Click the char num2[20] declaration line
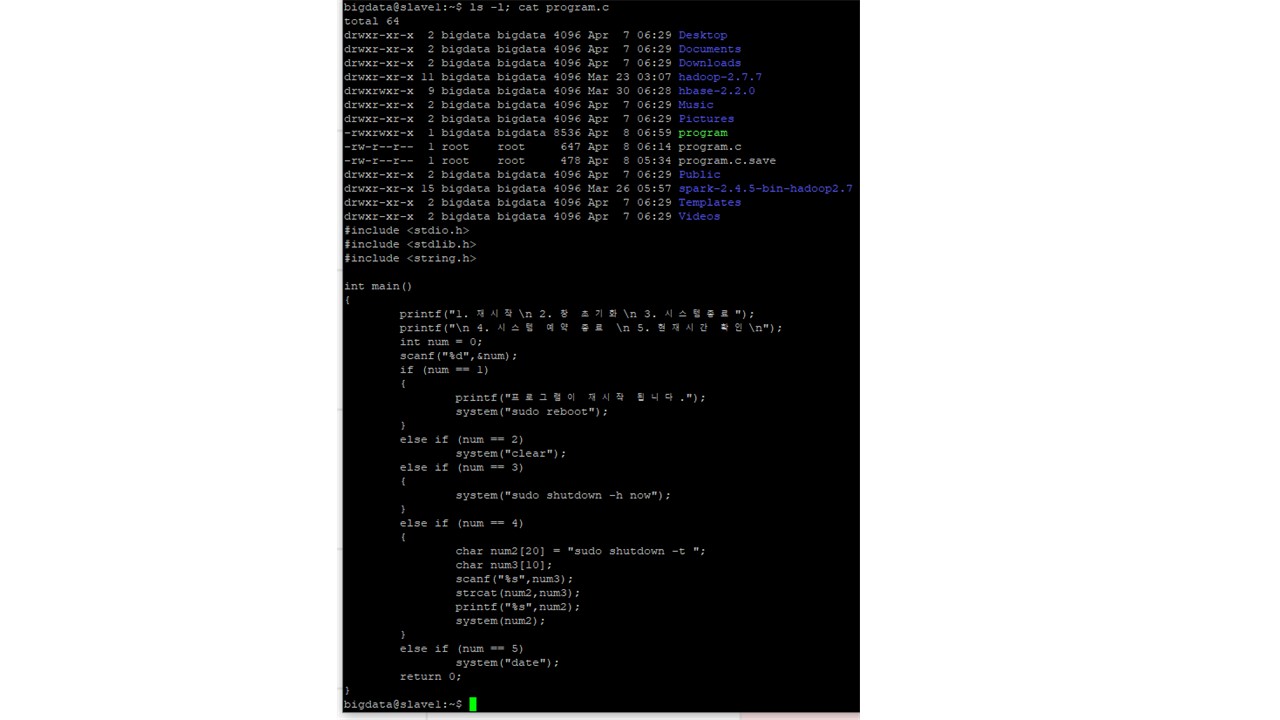The height and width of the screenshot is (720, 1280). [x=581, y=552]
